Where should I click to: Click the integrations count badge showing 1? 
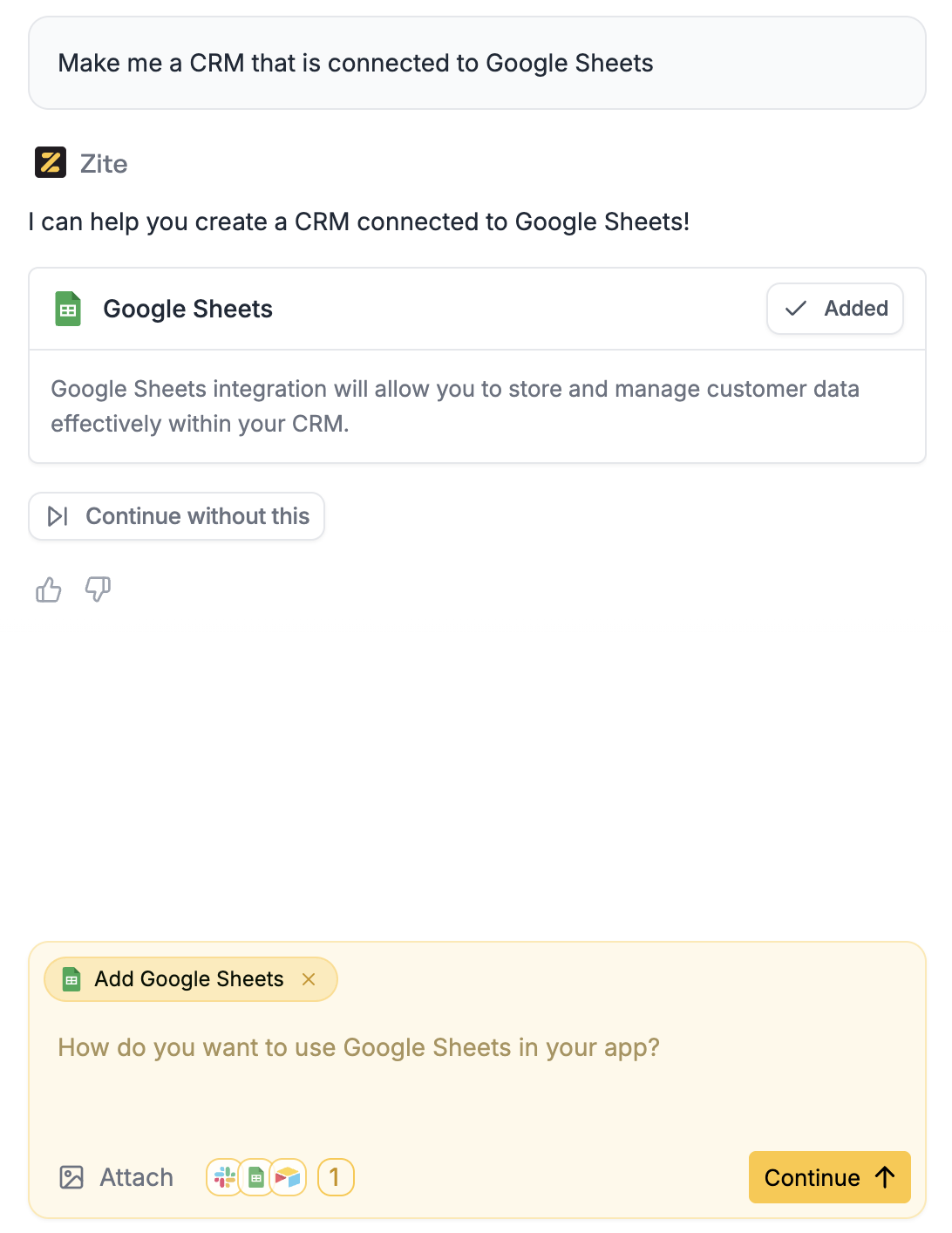click(336, 1177)
